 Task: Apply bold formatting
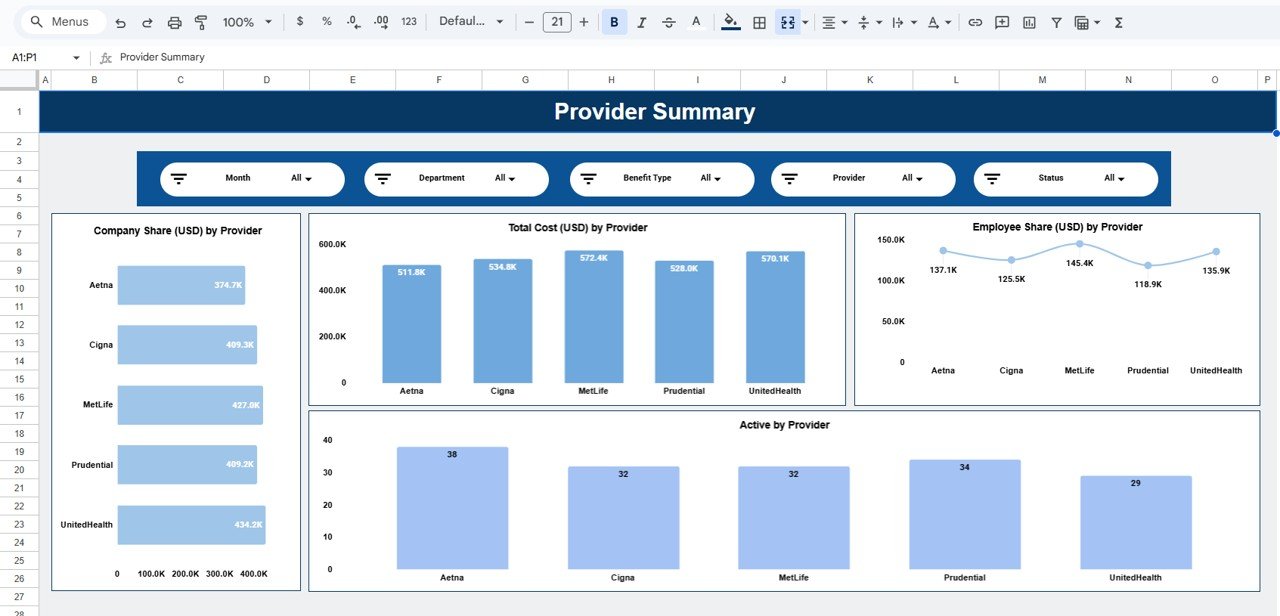(613, 20)
